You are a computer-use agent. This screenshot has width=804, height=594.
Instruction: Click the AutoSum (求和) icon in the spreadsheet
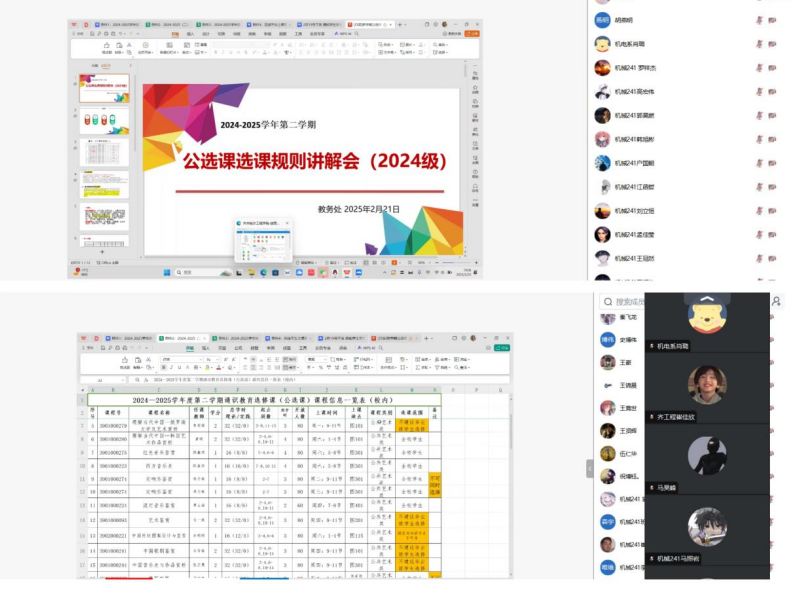420,367
